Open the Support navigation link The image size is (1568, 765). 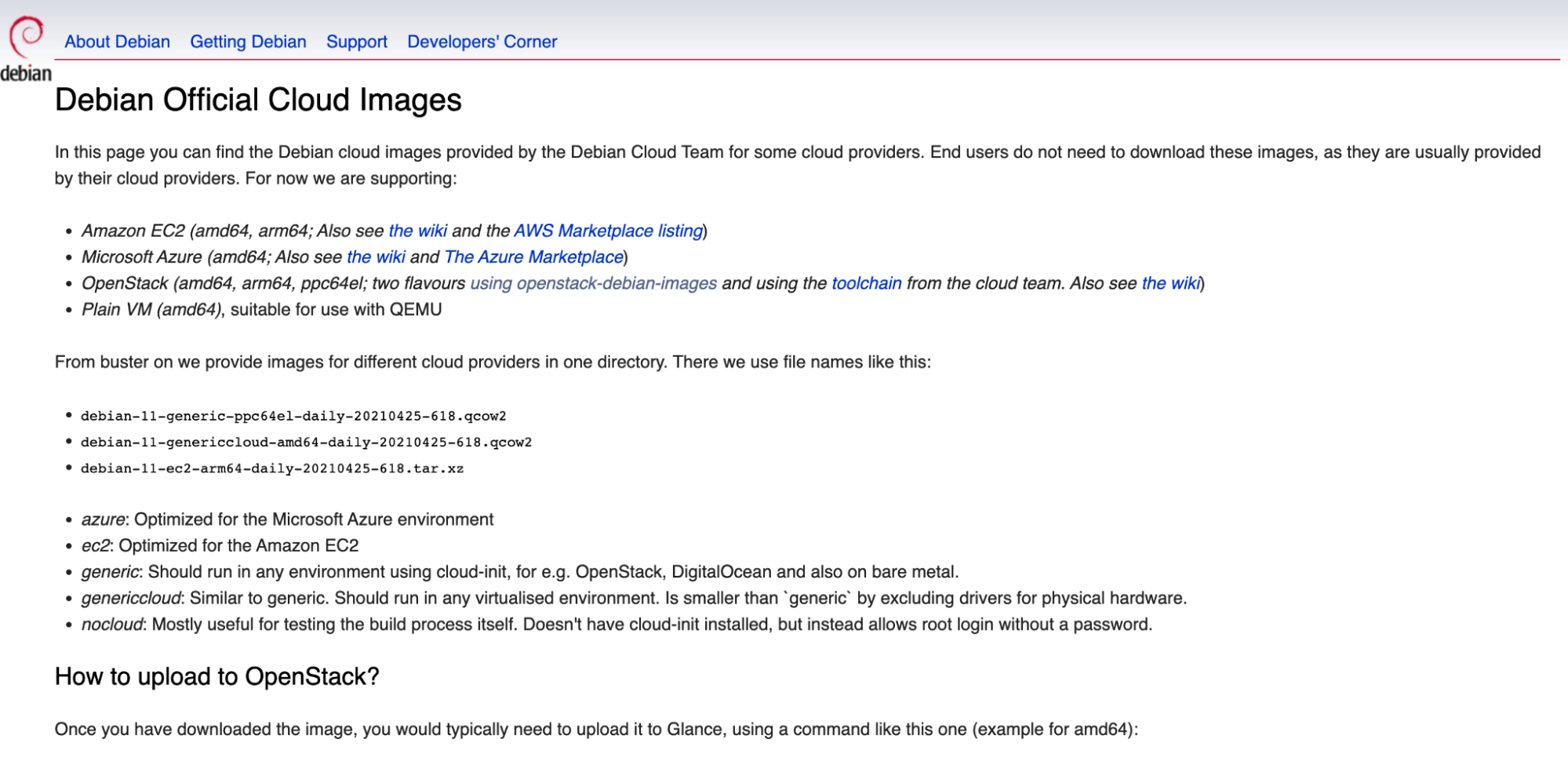point(356,42)
